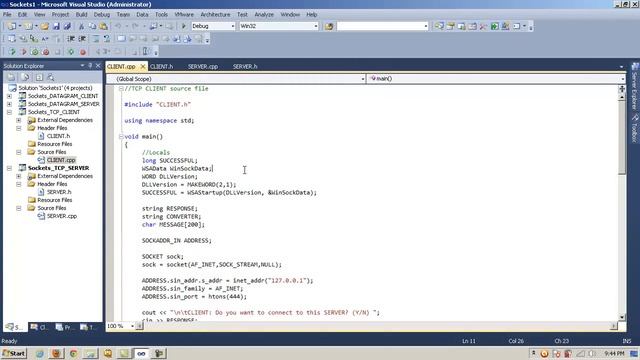
Task: Click the Class View bottom panel tab
Action: pyautogui.click(x=40, y=327)
